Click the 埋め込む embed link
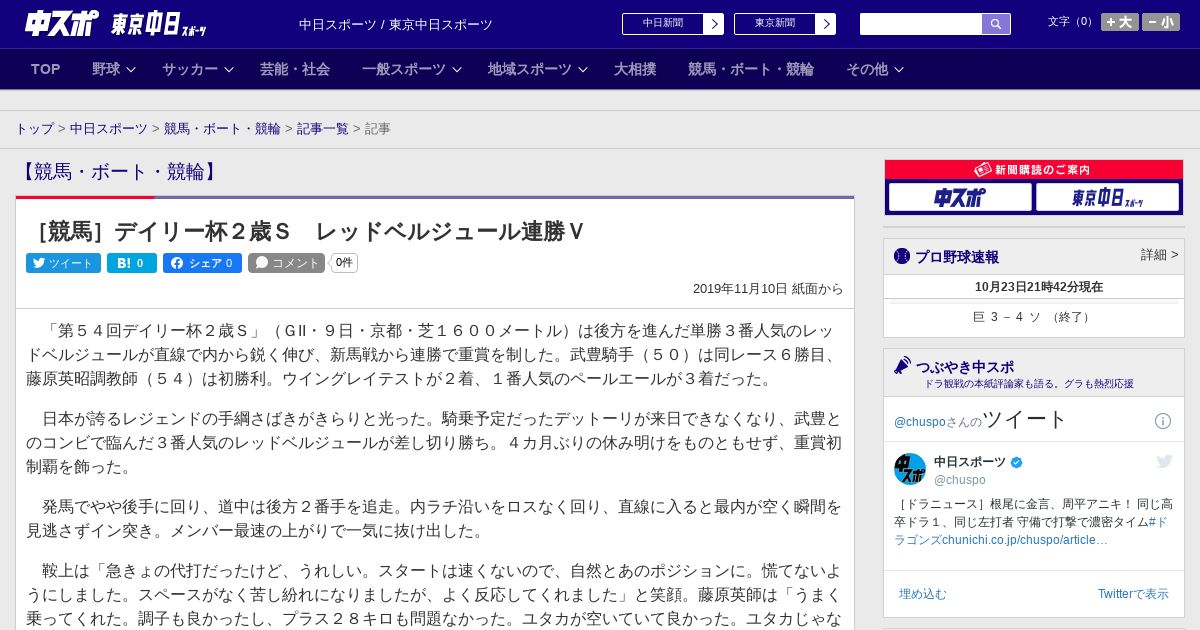 coord(922,594)
